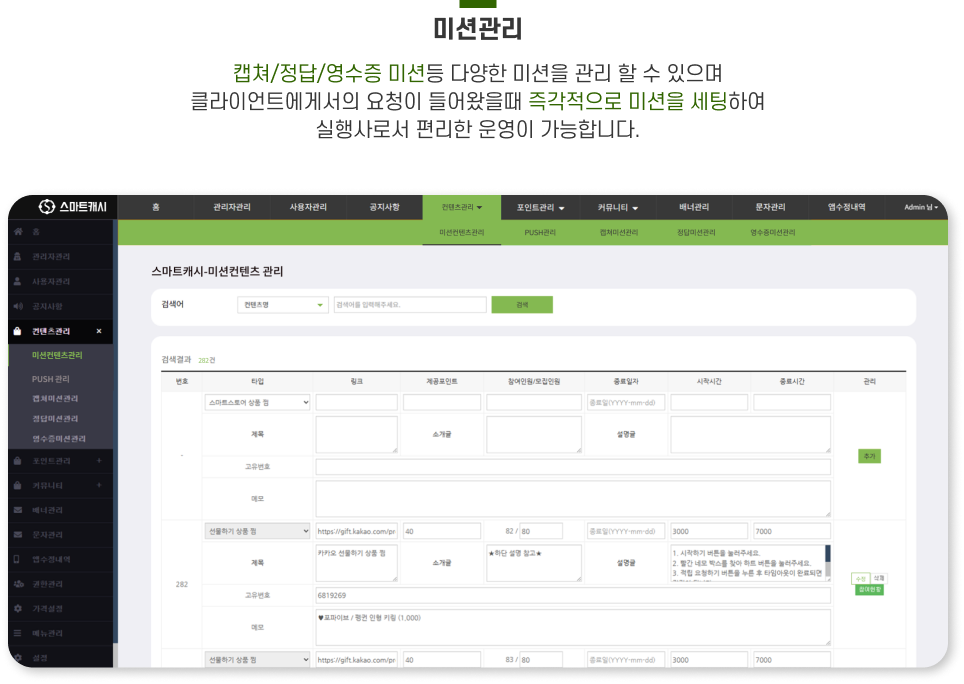Click the 컨텐츠관리 bag icon in sidebar
The height and width of the screenshot is (684, 964).
(x=18, y=331)
